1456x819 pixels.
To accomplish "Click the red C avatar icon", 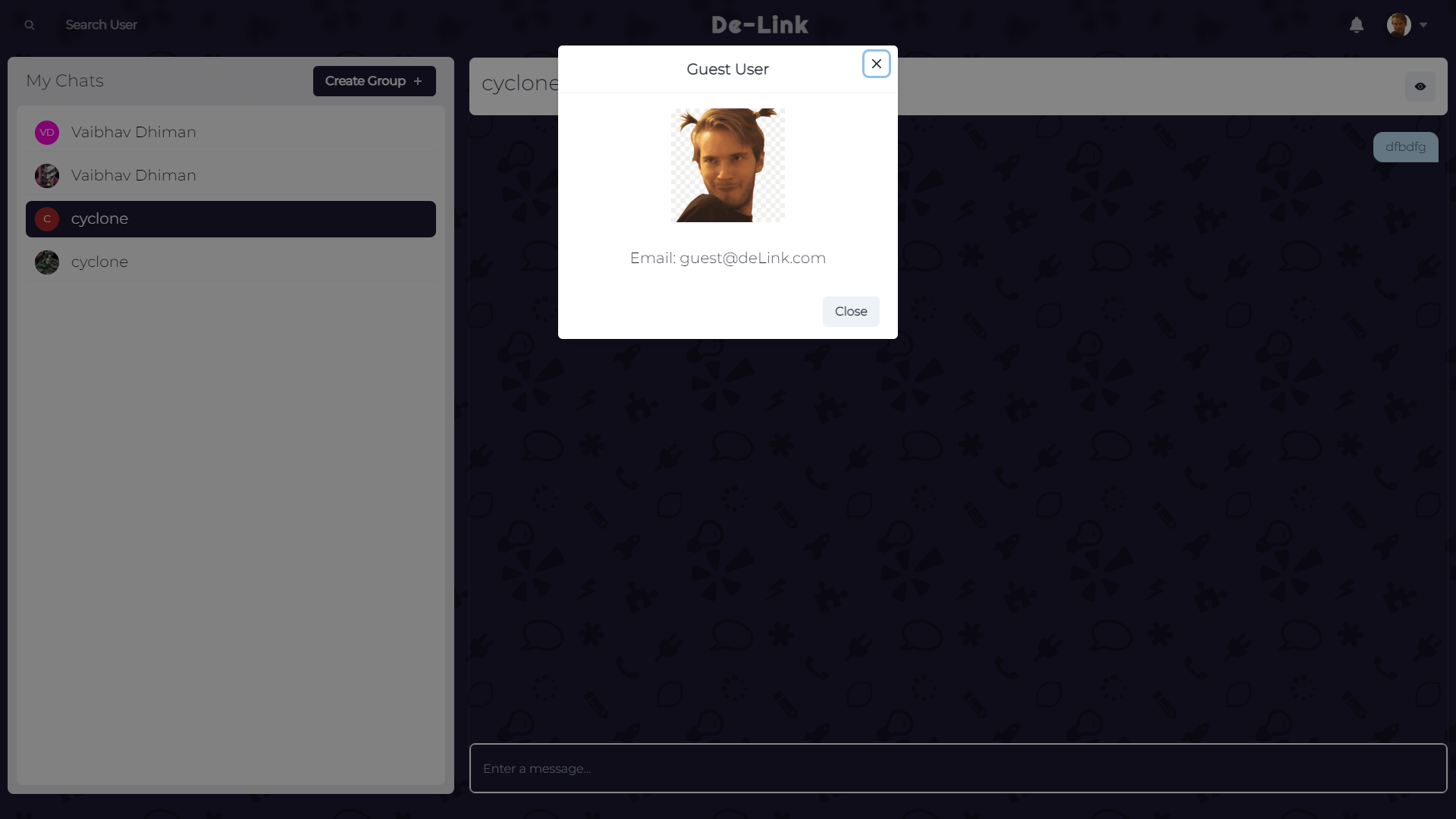I will (x=47, y=219).
